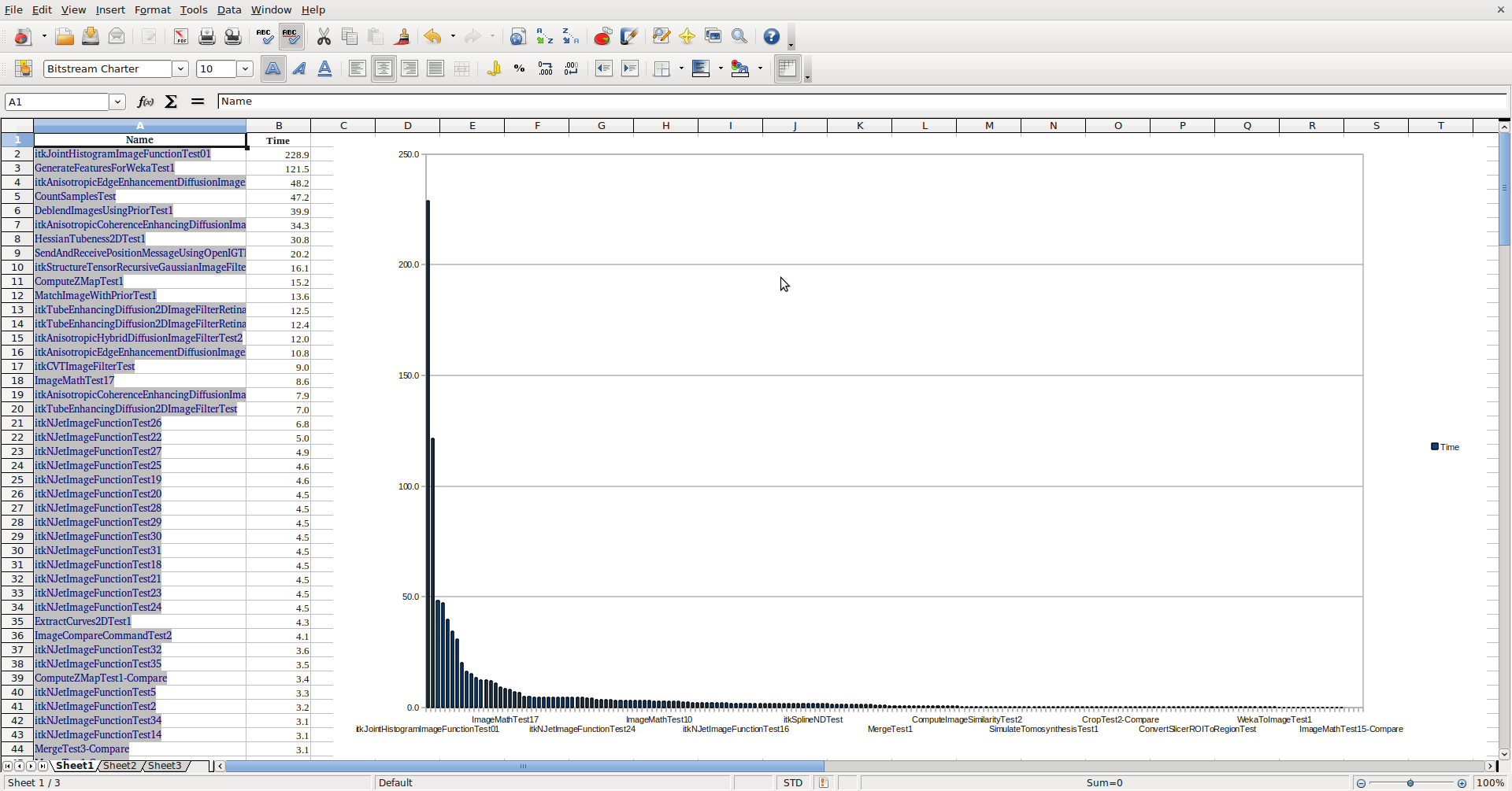1512x791 pixels.
Task: Click the Function equals icon
Action: click(198, 102)
